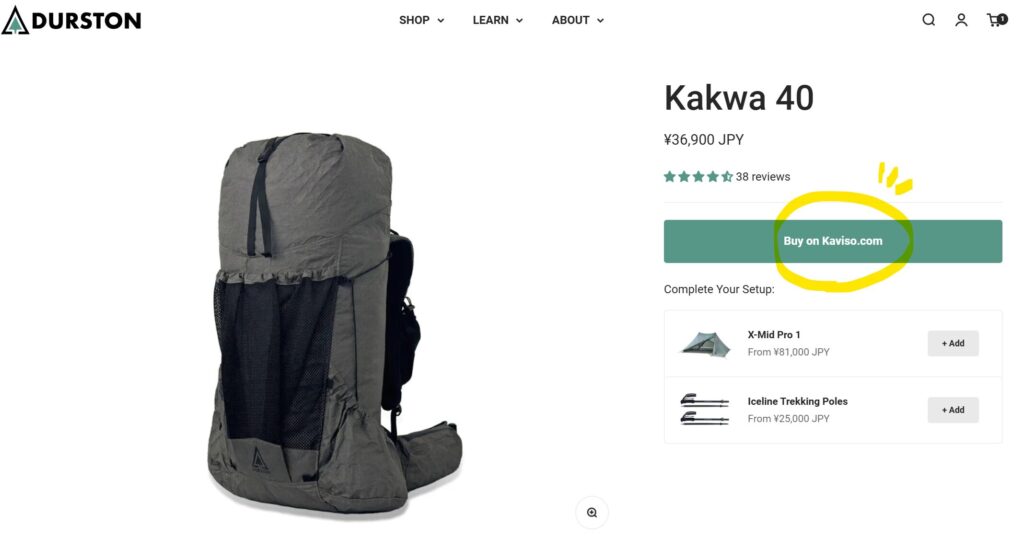Open the search magnifier icon
This screenshot has width=1024, height=549.
click(928, 20)
